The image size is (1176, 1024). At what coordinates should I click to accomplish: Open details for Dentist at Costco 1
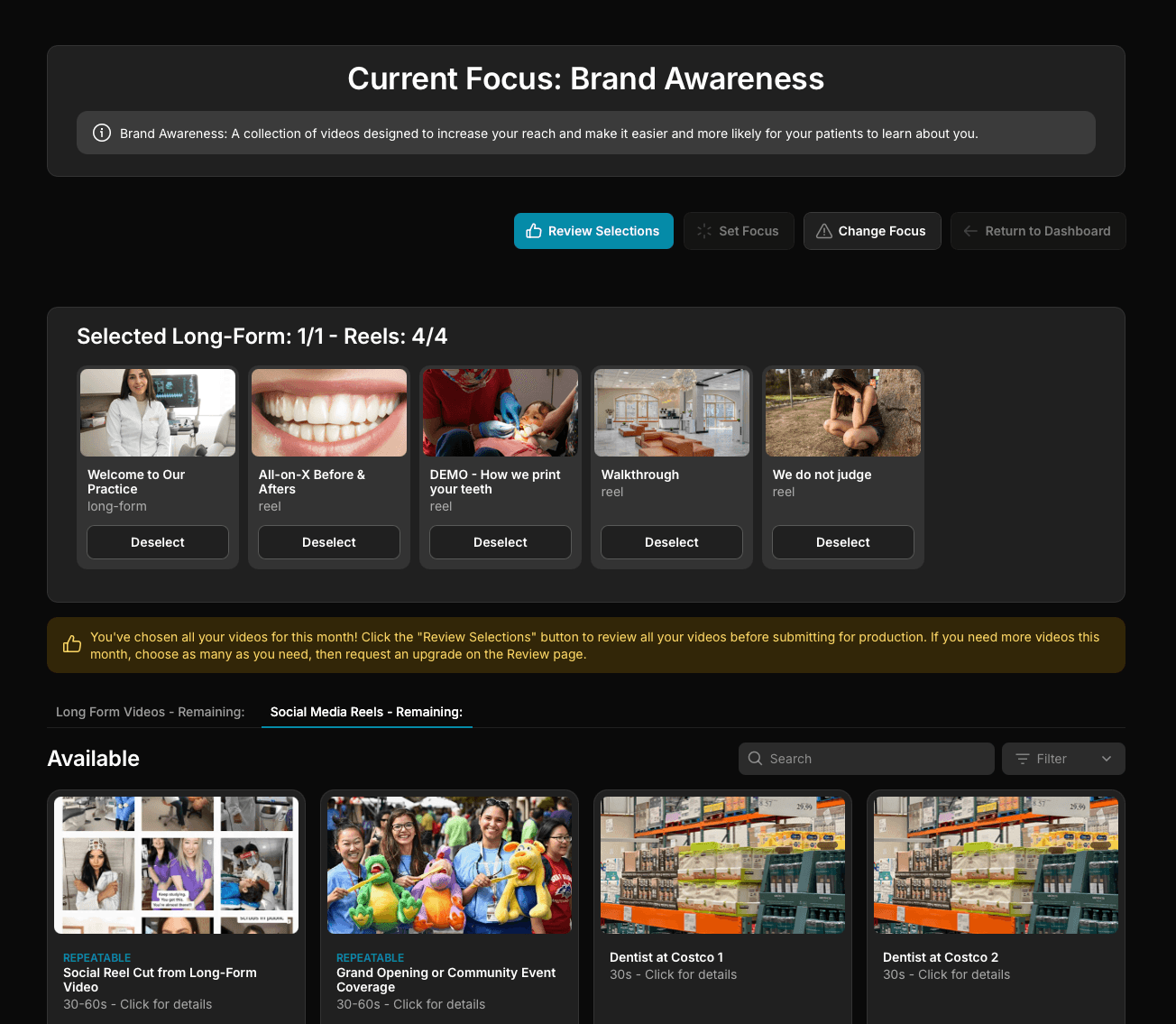click(722, 864)
